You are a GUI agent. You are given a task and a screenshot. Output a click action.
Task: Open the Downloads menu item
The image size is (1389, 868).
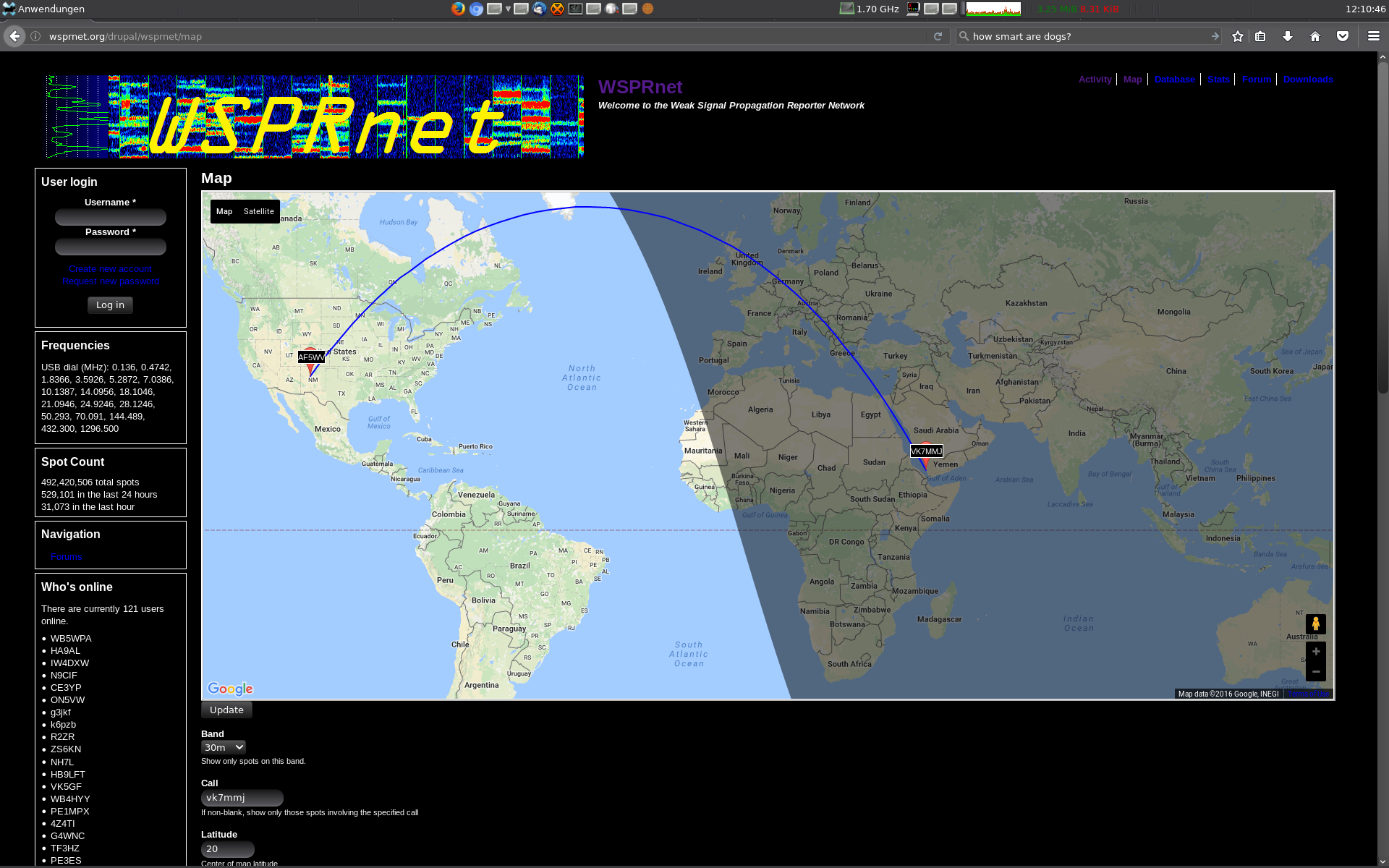click(x=1308, y=80)
